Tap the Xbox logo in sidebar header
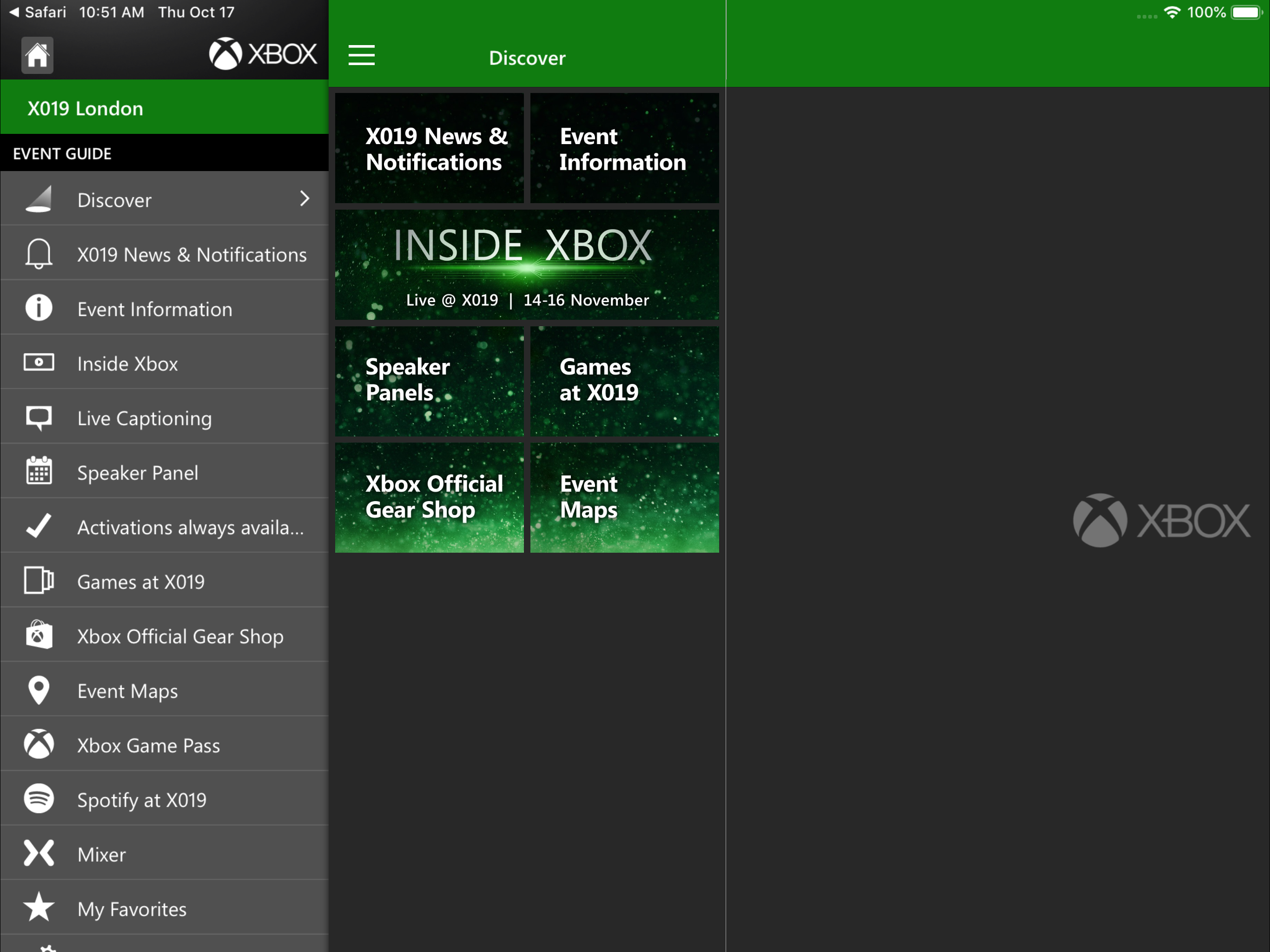 [262, 54]
